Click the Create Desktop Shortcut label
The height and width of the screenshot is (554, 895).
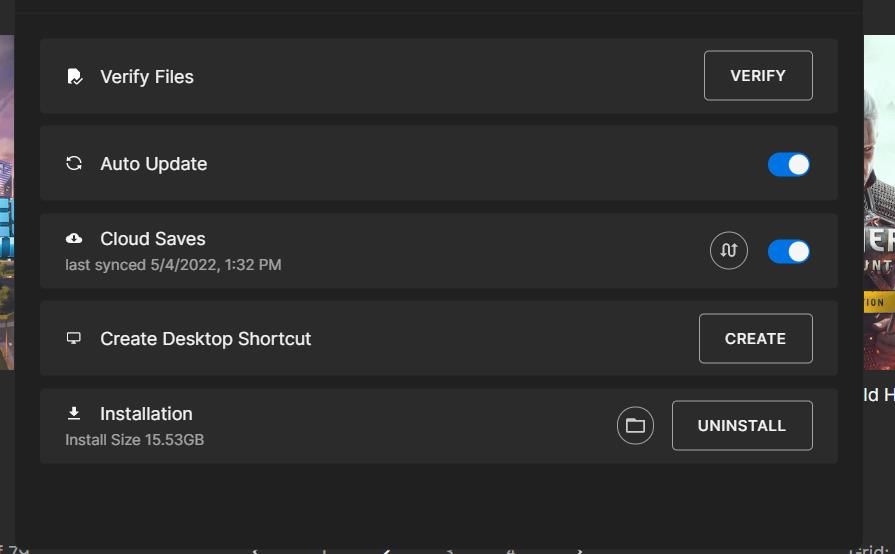tap(205, 339)
